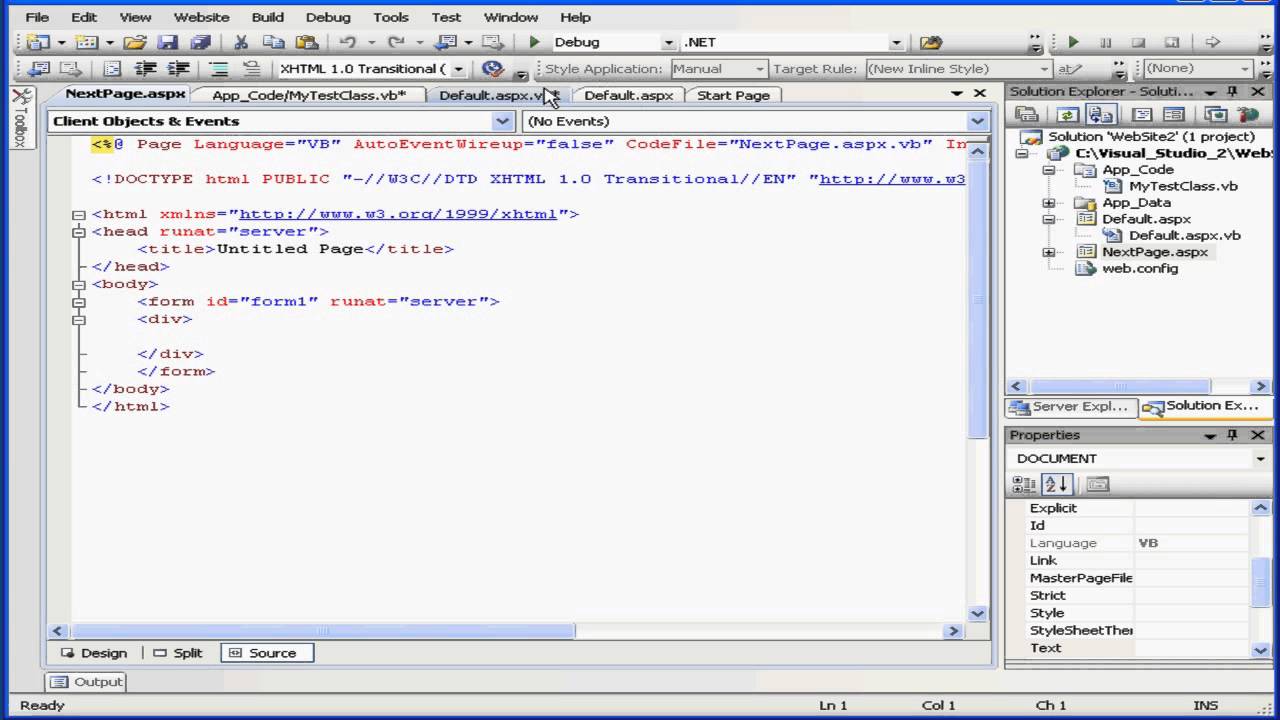Select MyTestClass.vb in Solution Explorer
This screenshot has width=1280, height=720.
(x=1183, y=186)
